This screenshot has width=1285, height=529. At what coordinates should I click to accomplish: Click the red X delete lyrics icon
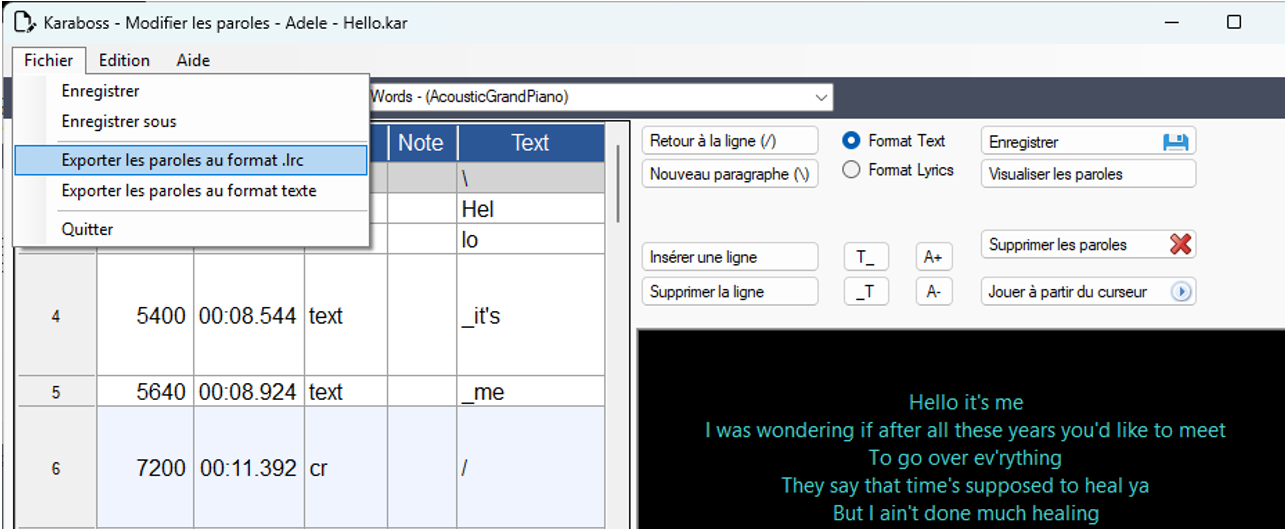point(1180,244)
